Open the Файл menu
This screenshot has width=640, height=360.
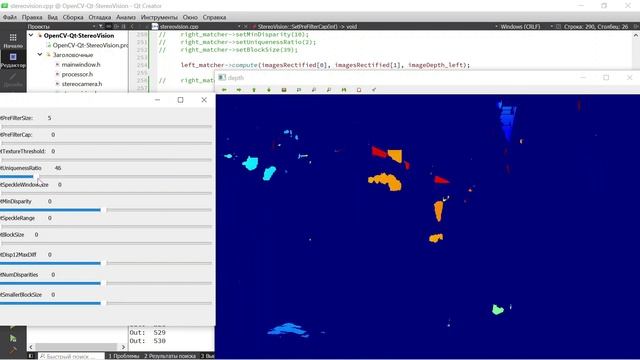pyautogui.click(x=9, y=17)
